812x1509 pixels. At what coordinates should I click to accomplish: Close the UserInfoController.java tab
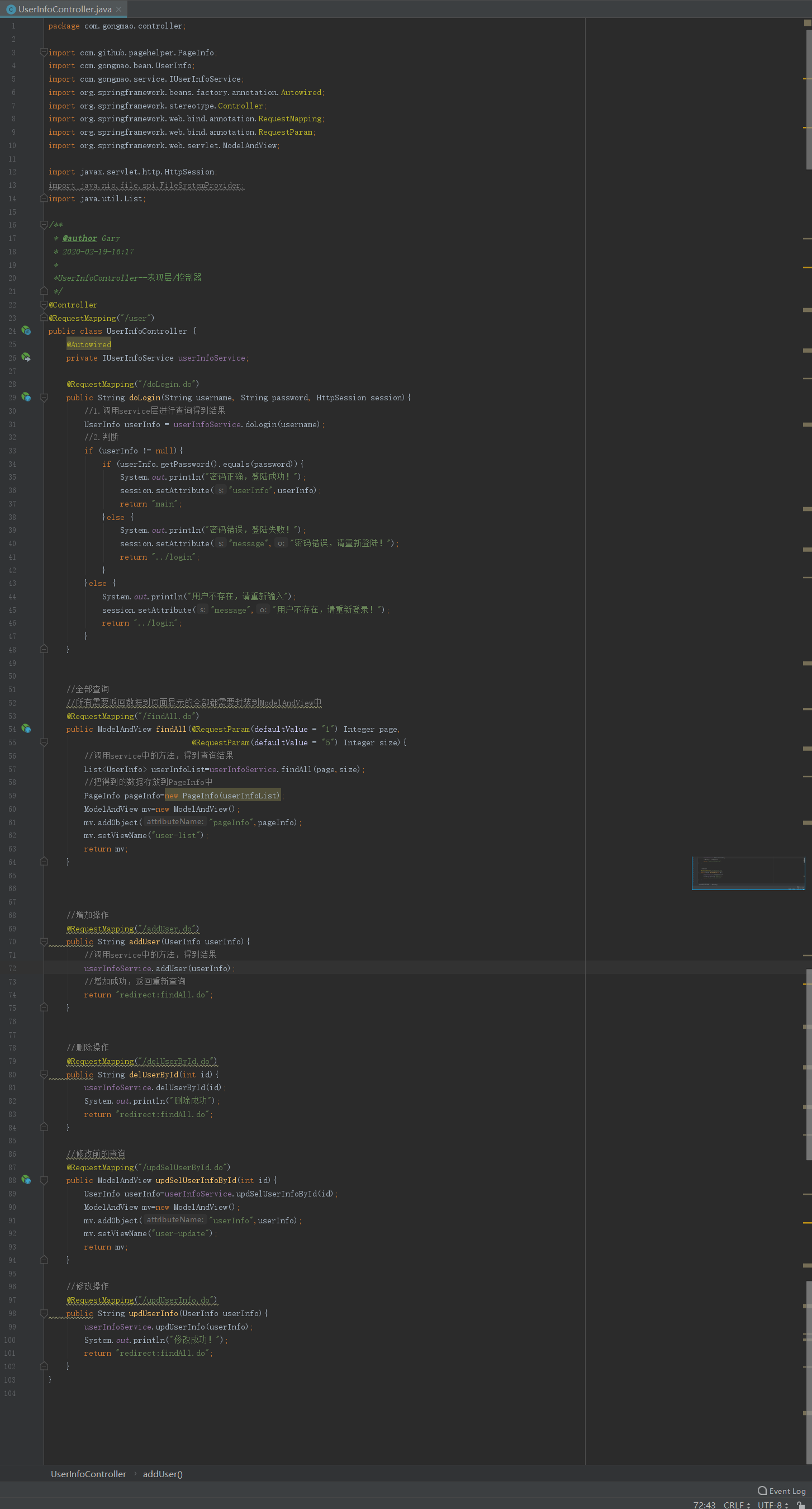point(119,10)
